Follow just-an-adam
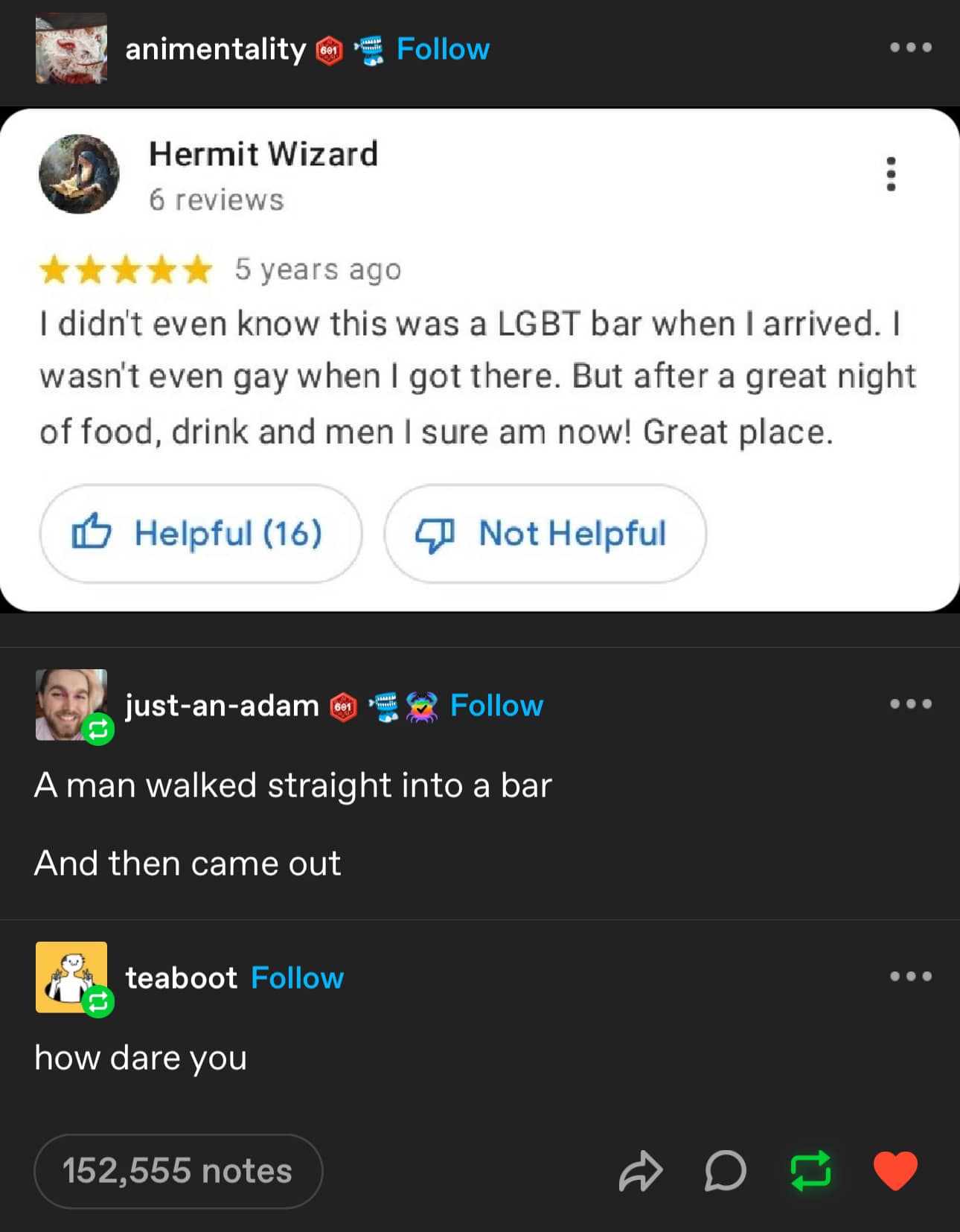The width and height of the screenshot is (960, 1232). 496,706
